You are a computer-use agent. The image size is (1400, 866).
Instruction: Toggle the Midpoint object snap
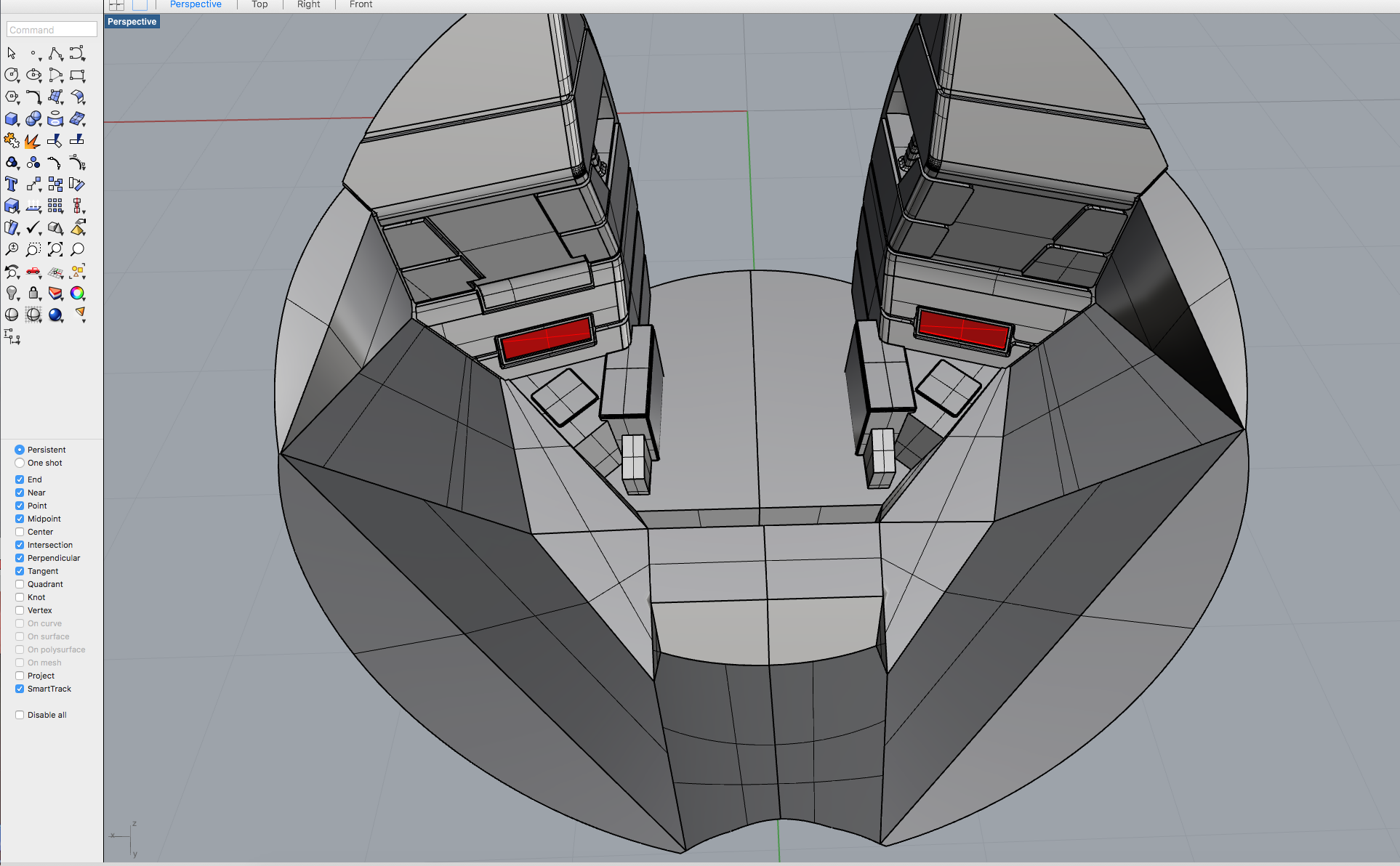tap(20, 519)
